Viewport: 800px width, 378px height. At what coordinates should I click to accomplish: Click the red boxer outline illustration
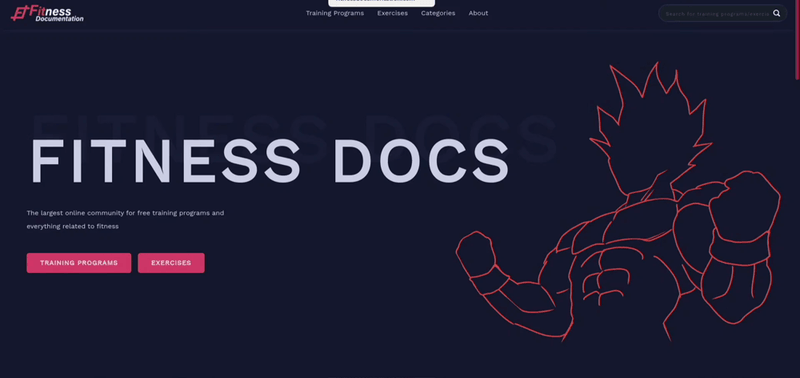[618, 202]
